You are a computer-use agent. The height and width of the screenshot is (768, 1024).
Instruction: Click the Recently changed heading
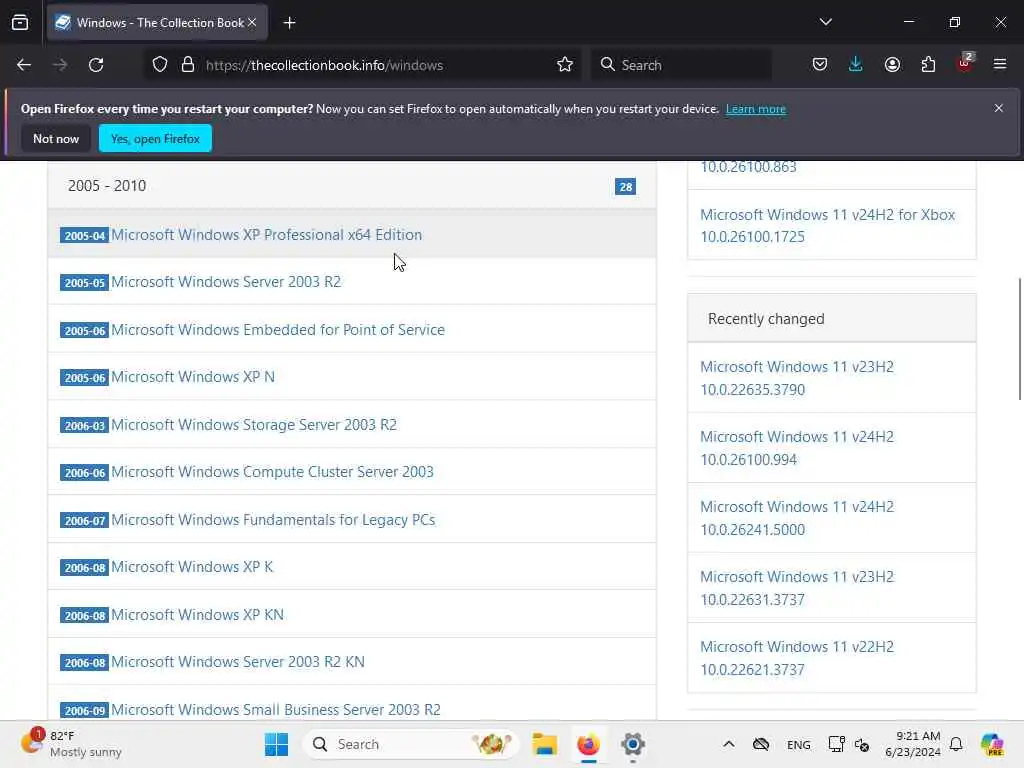coord(766,319)
